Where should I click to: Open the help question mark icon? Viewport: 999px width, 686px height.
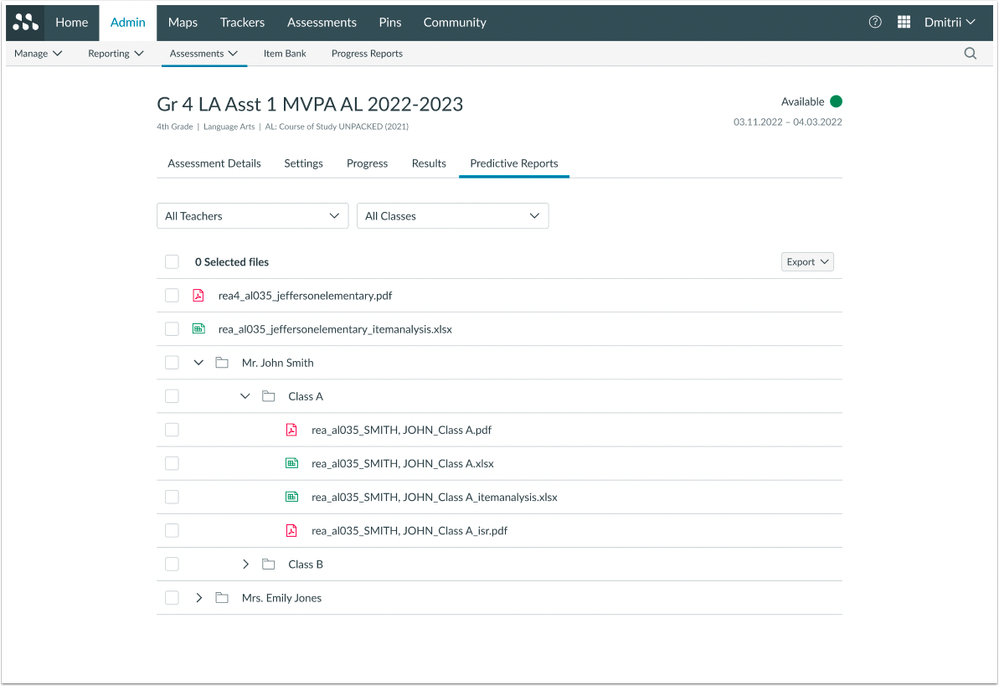click(x=875, y=22)
